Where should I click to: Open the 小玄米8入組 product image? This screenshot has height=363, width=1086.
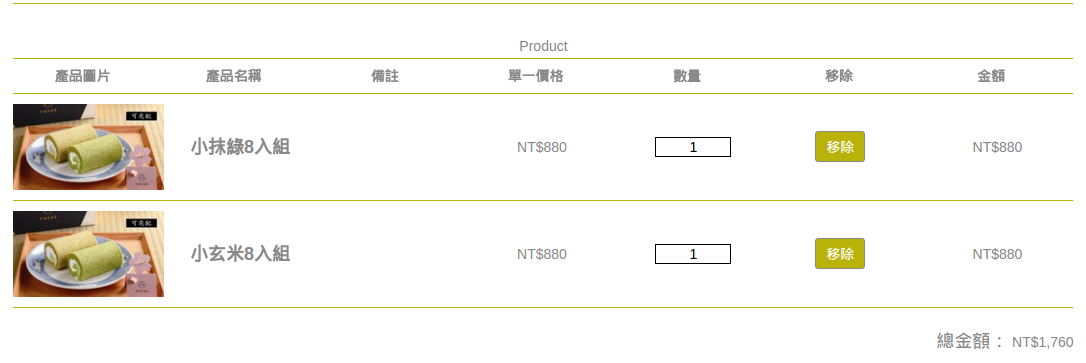(x=89, y=254)
